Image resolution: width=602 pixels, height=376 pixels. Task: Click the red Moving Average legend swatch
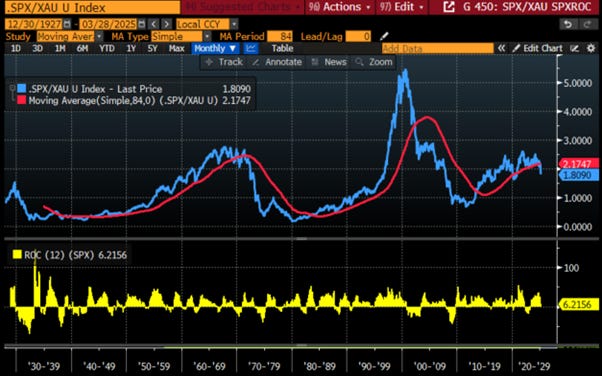[22, 100]
